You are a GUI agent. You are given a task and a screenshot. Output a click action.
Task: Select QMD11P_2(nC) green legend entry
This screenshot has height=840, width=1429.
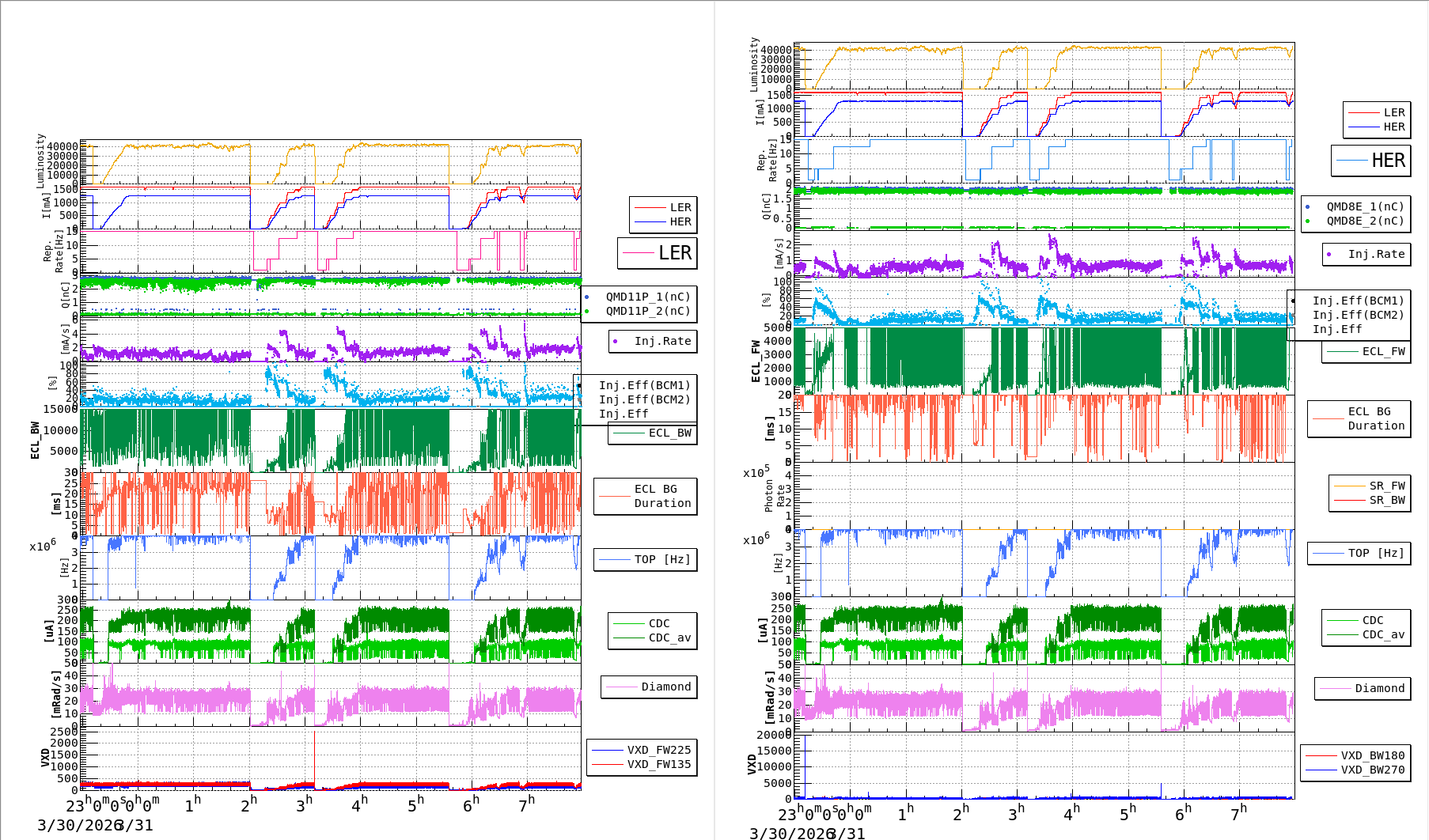click(647, 311)
